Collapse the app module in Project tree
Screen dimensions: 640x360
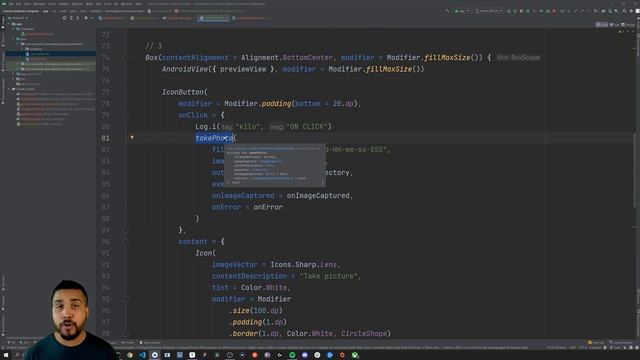pos(9,24)
